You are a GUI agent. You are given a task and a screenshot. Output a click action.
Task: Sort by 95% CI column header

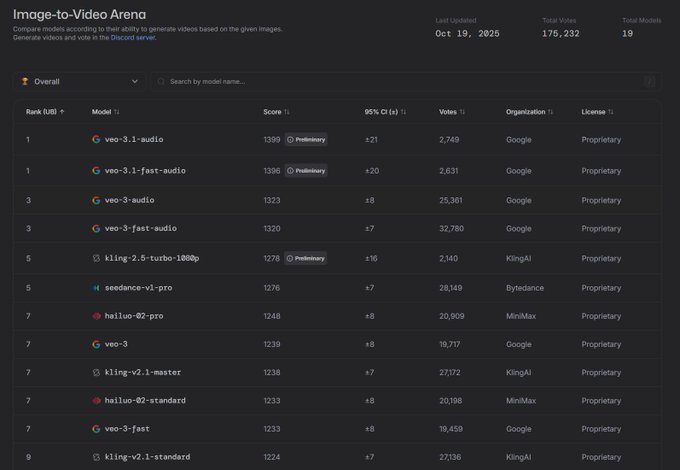pyautogui.click(x=385, y=112)
